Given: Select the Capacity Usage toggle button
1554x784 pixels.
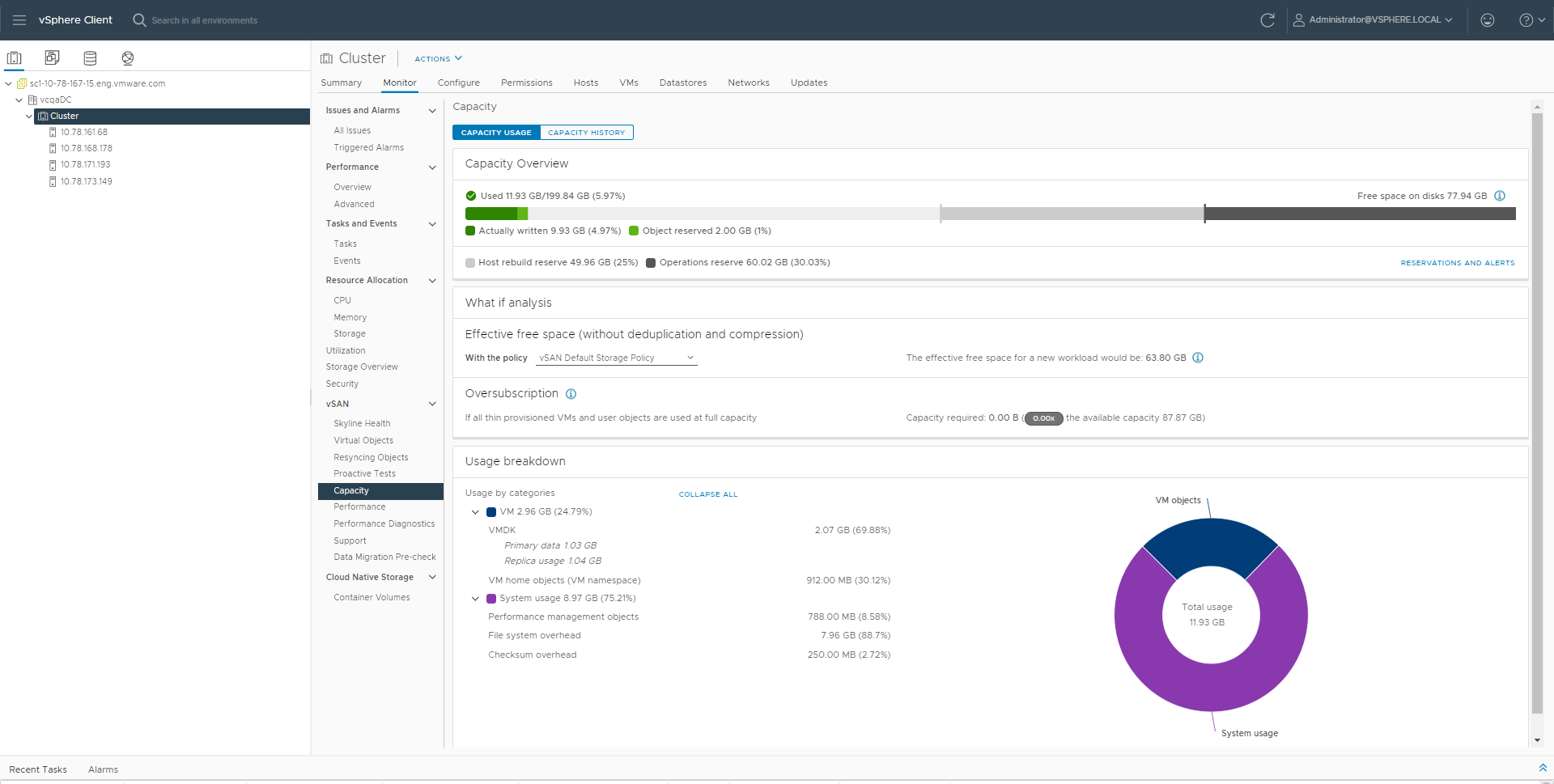Looking at the screenshot, I should pos(496,132).
